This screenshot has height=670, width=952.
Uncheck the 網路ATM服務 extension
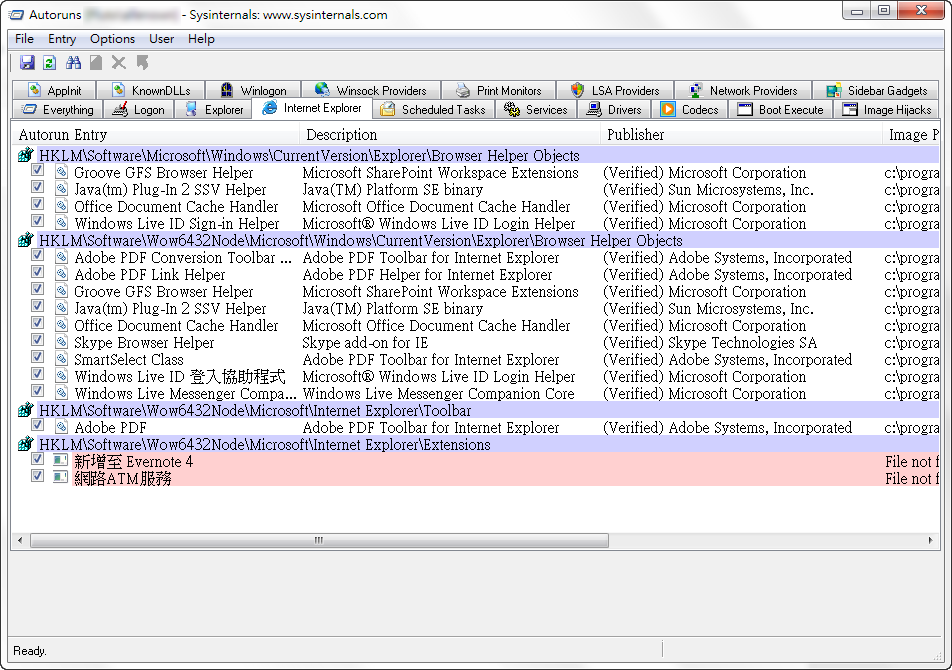38,476
